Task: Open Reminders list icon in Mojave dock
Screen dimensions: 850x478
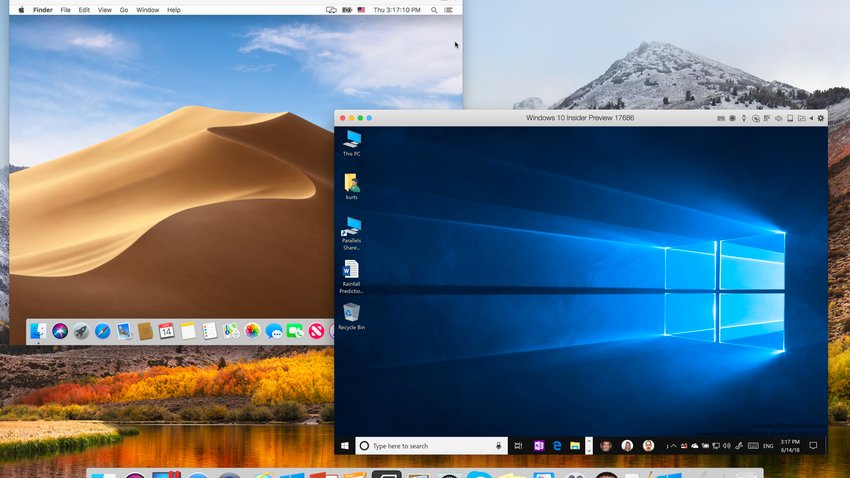Action: (x=209, y=331)
